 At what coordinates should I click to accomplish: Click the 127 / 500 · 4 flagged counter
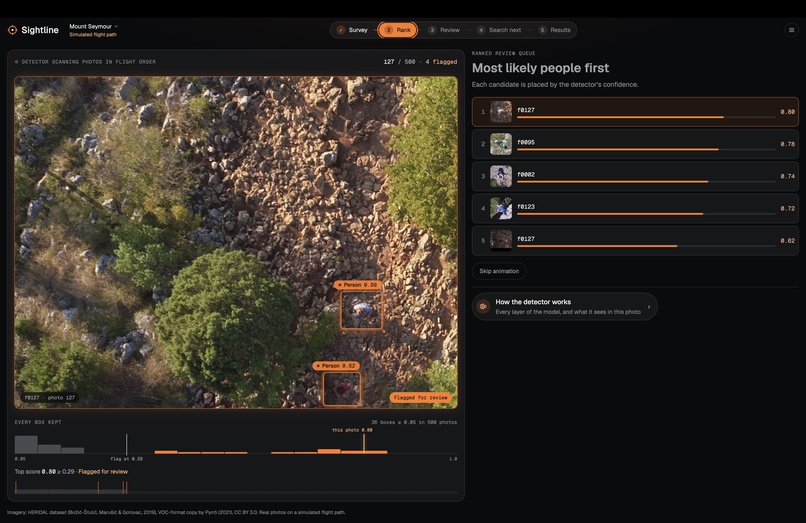(x=420, y=62)
